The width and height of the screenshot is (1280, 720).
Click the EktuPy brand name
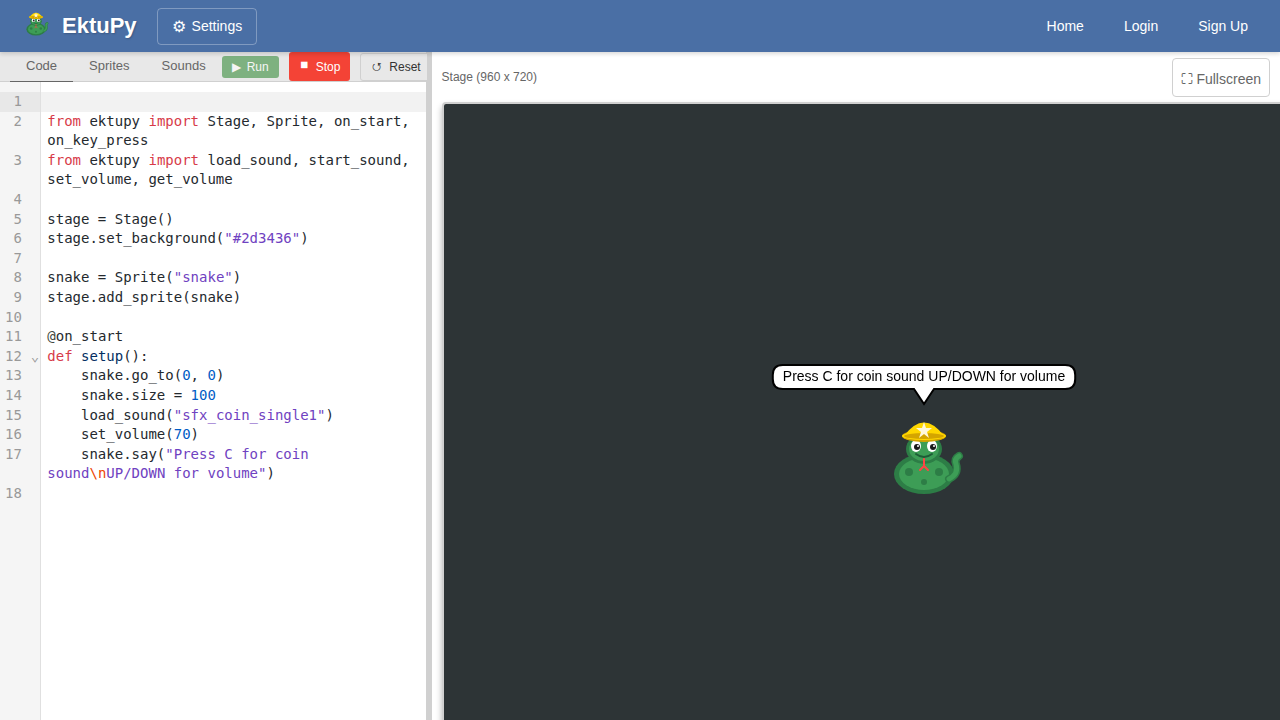tap(99, 26)
